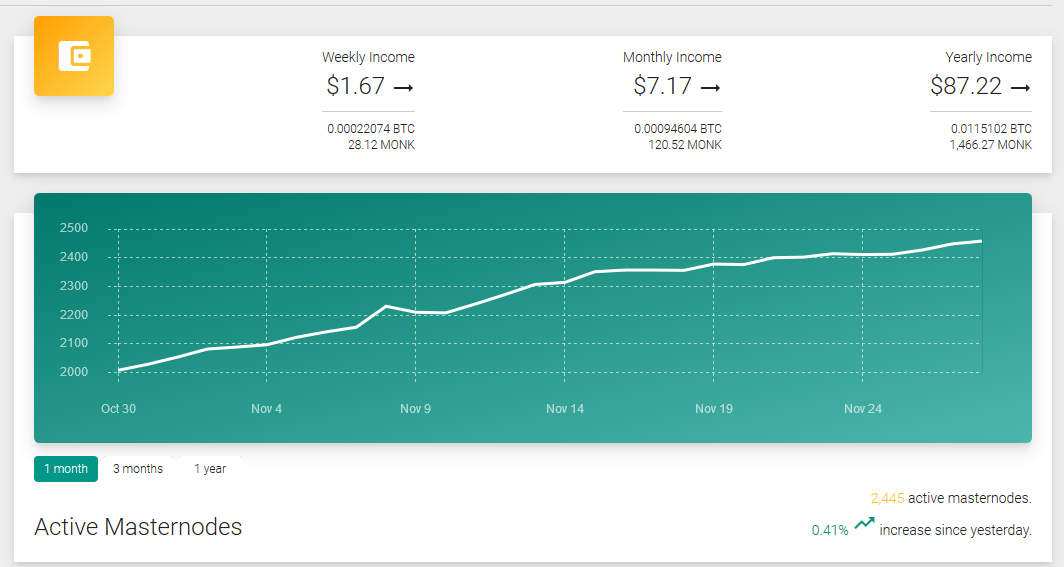Select the 1 month range tab

[x=66, y=469]
